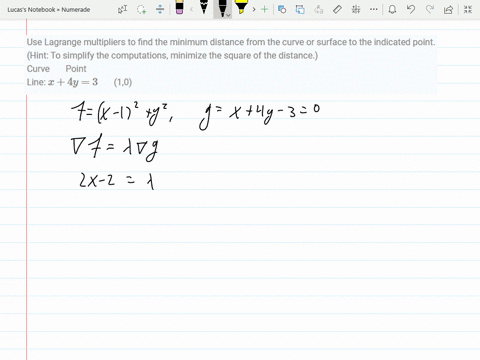Share the notebook page

pos(448,9)
